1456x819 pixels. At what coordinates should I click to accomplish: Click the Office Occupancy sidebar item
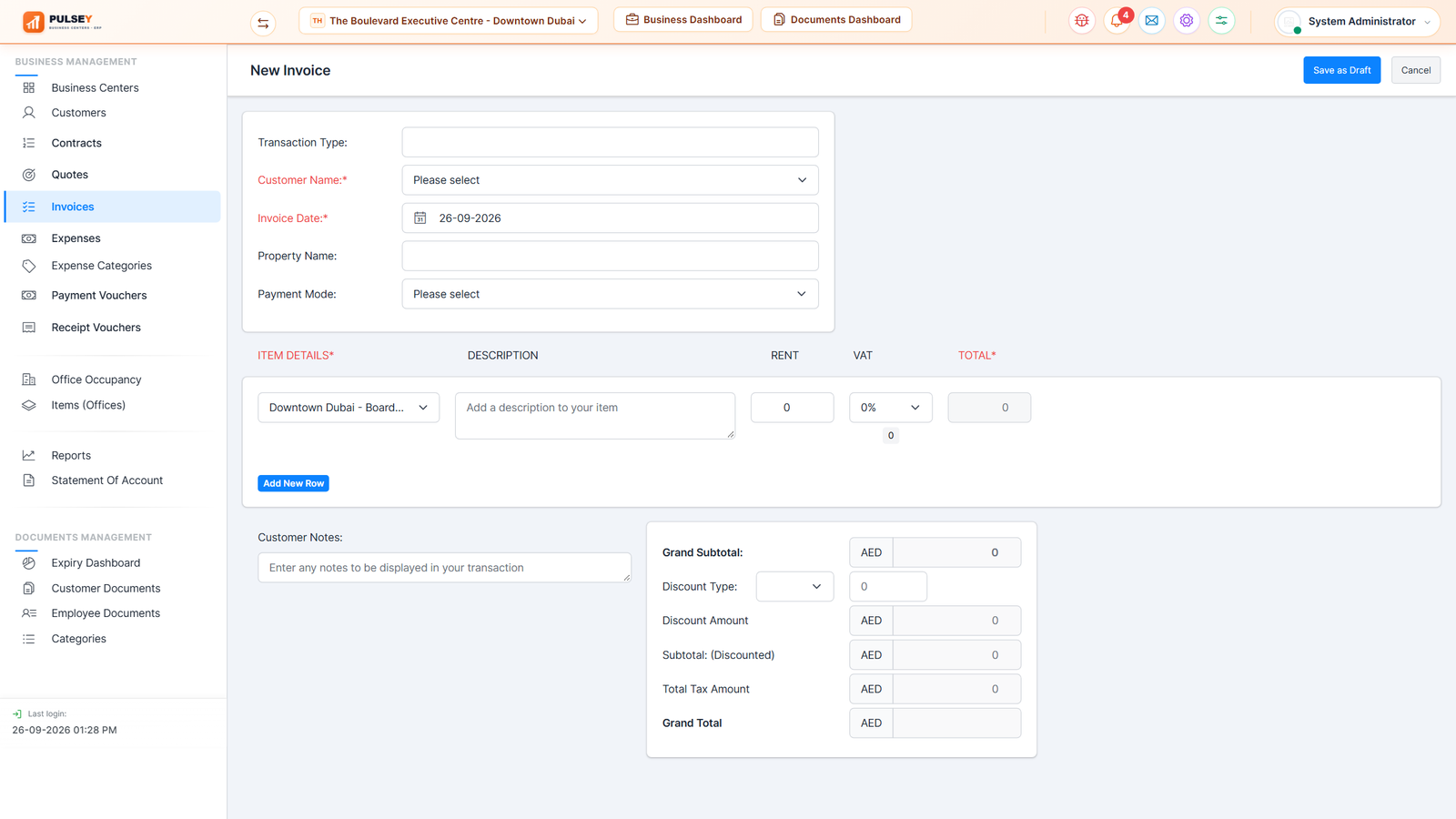pyautogui.click(x=96, y=379)
